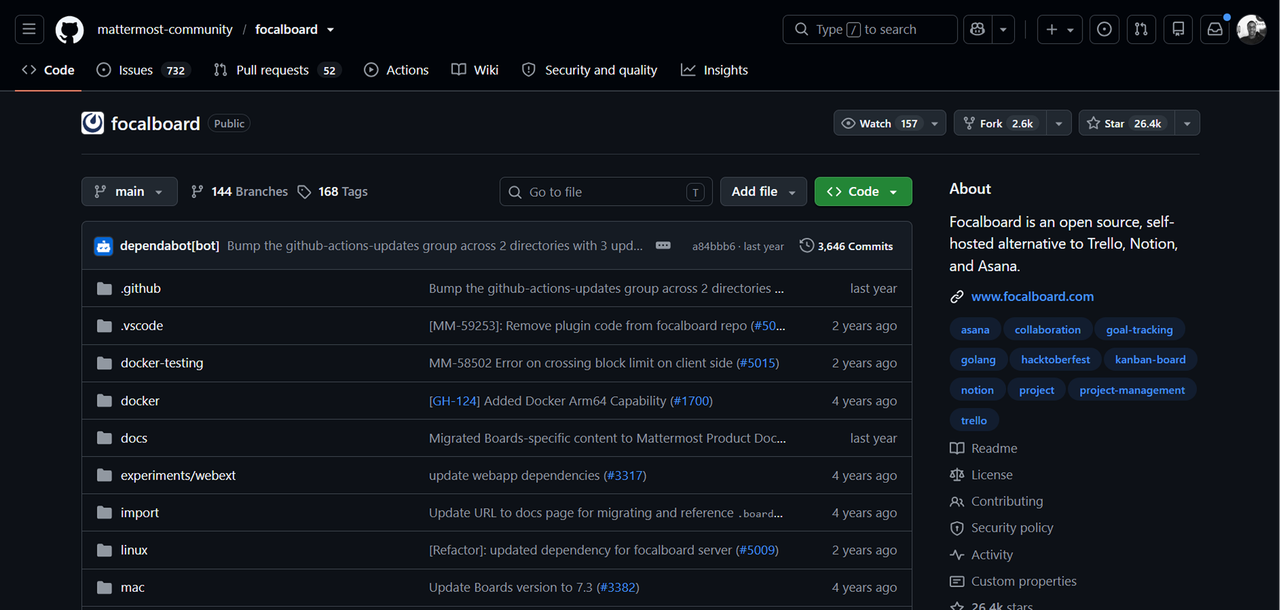Open the 144 Branches link

coord(239,191)
